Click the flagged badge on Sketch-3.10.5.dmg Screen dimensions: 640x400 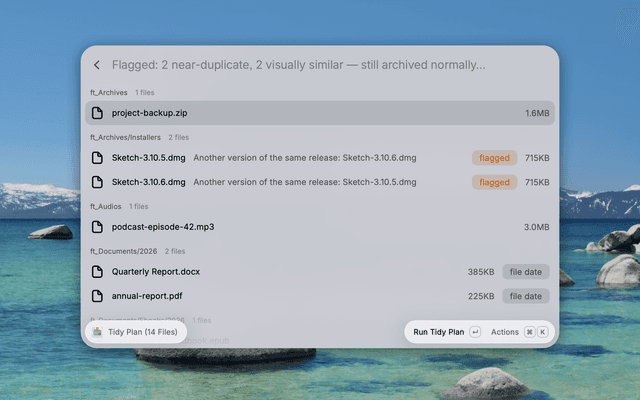click(x=494, y=158)
